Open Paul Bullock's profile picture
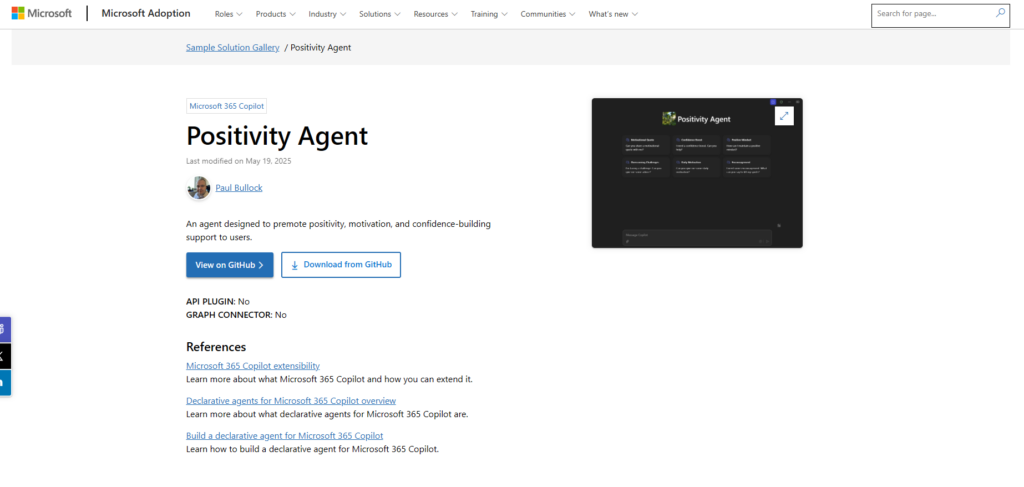The height and width of the screenshot is (487, 1024). tap(198, 188)
